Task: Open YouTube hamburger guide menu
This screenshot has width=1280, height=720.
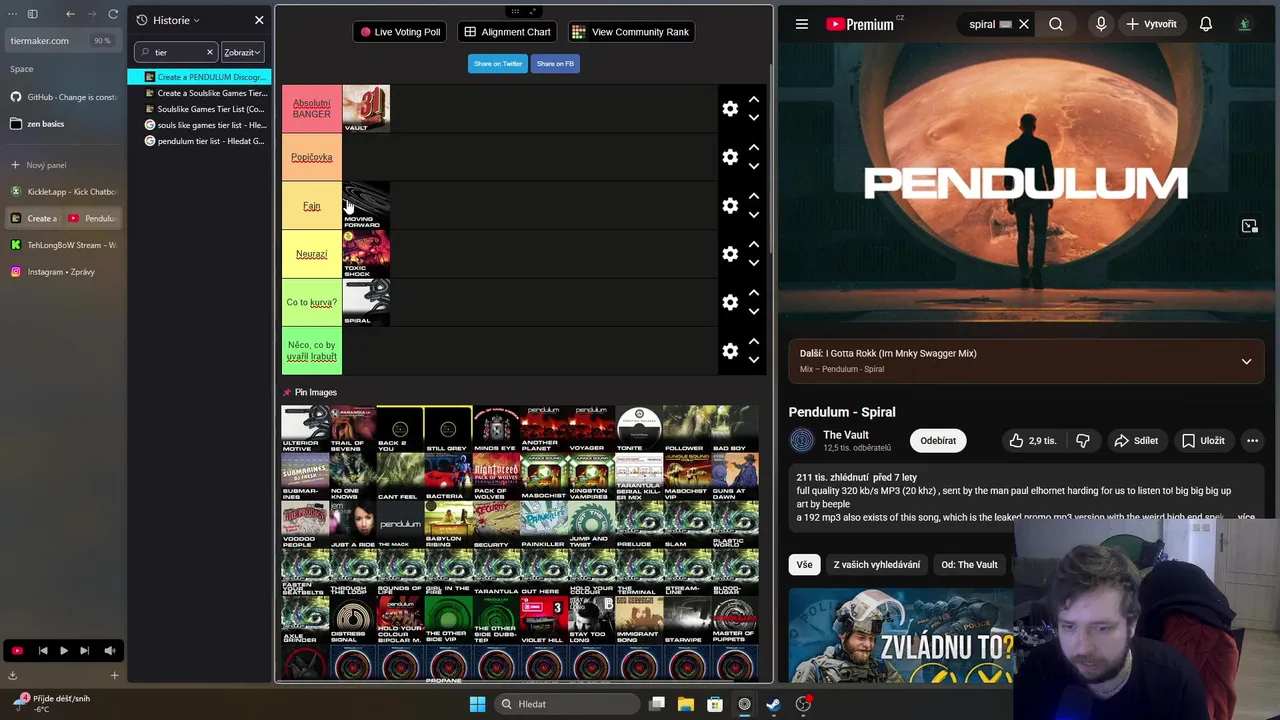Action: (x=801, y=24)
